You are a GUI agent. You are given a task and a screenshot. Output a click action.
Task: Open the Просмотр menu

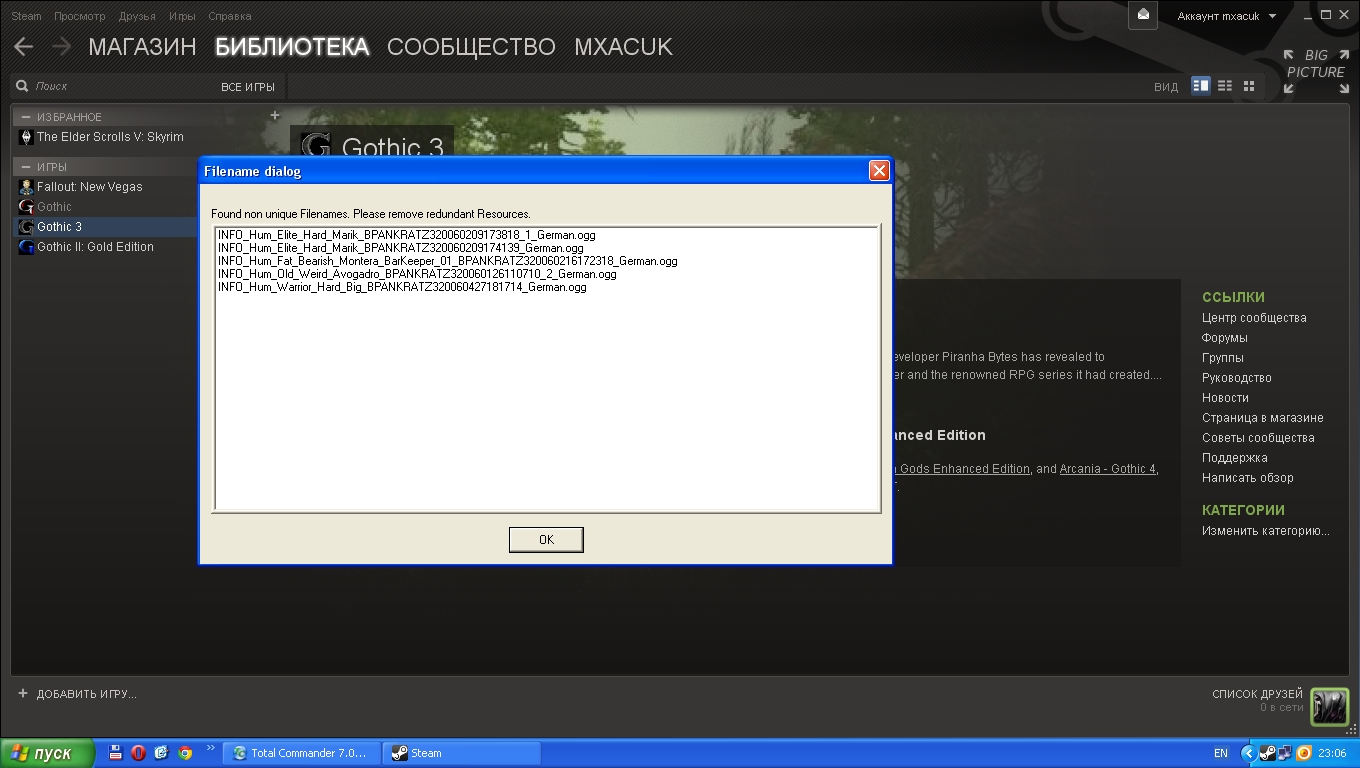click(80, 16)
